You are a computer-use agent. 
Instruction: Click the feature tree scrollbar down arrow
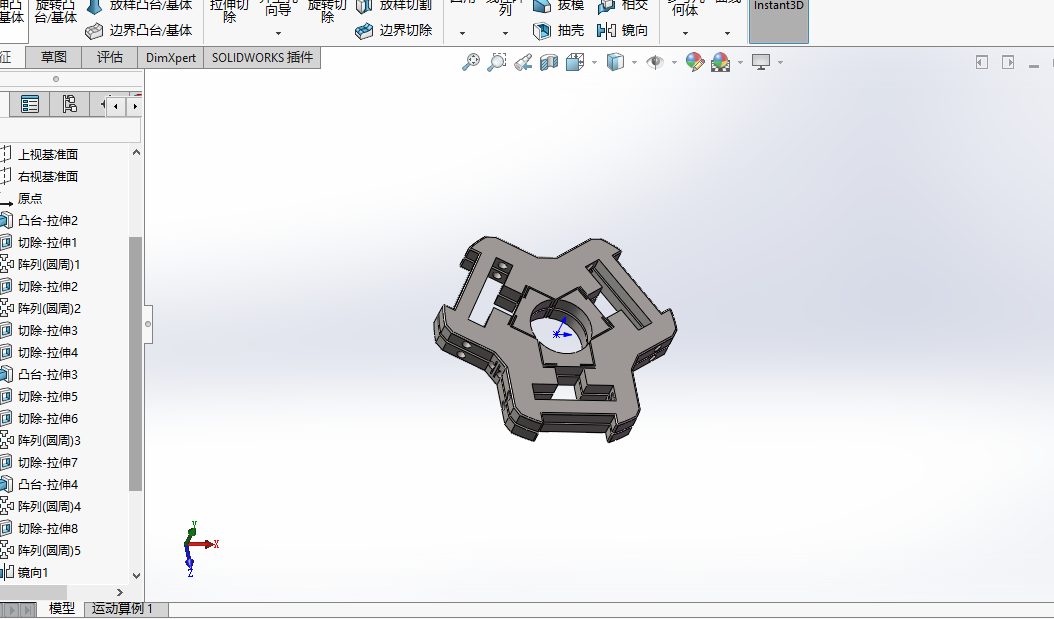tap(136, 575)
